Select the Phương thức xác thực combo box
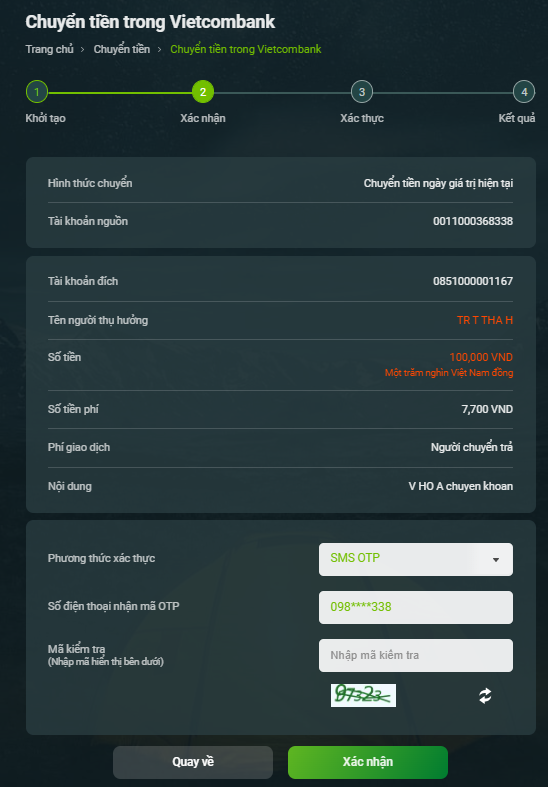 coord(416,559)
